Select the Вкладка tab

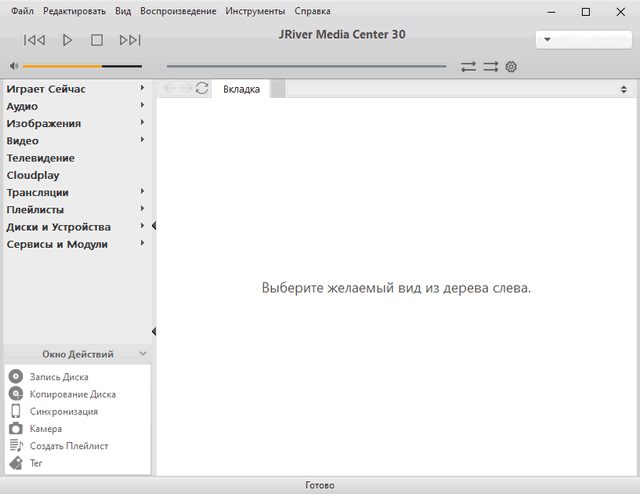241,89
